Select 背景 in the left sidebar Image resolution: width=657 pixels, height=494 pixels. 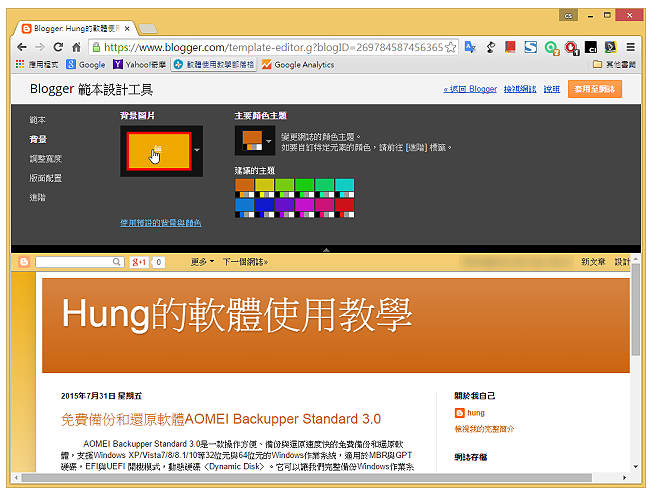38,139
